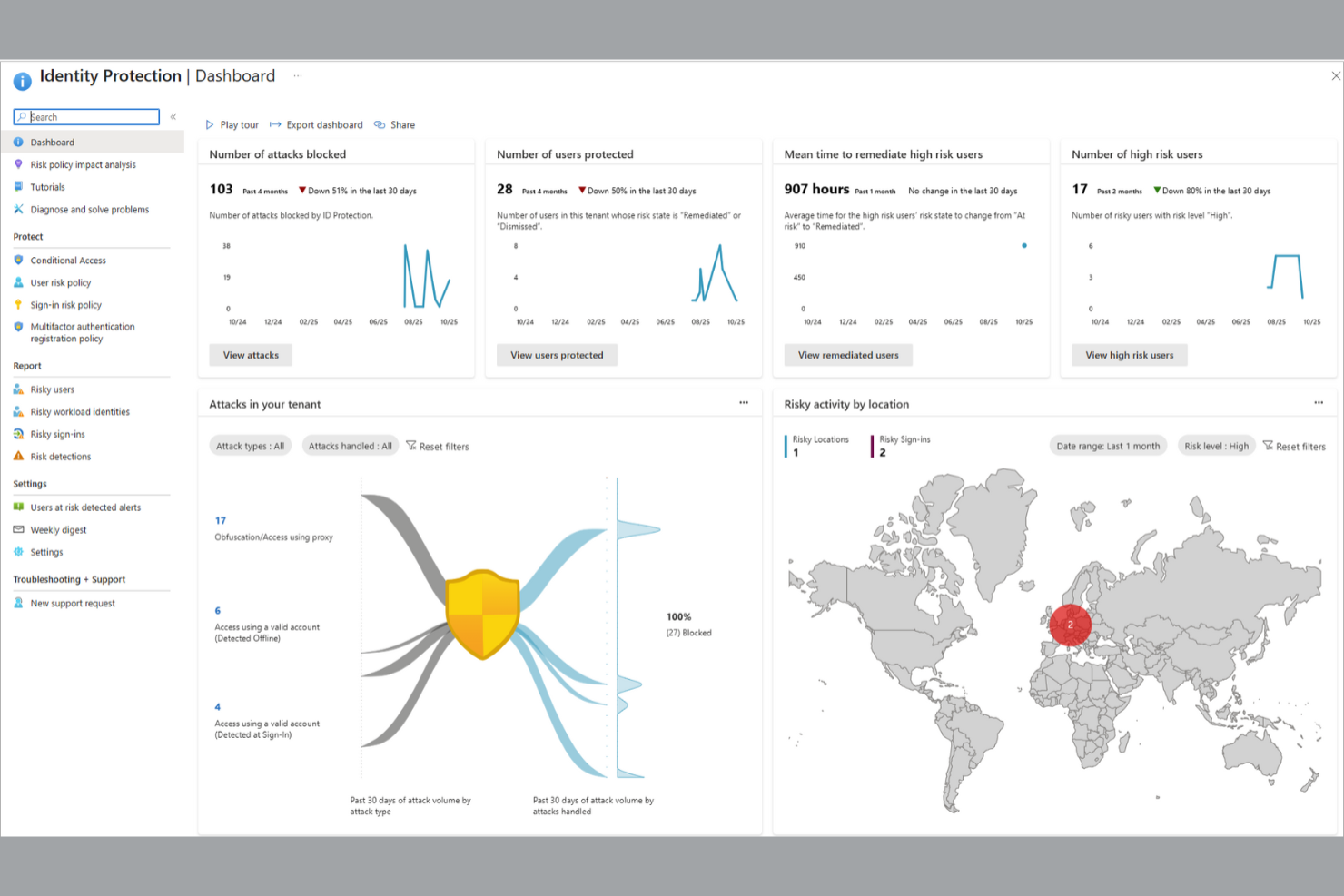Close the Identity Protection blade
The image size is (1344, 896).
[1335, 76]
